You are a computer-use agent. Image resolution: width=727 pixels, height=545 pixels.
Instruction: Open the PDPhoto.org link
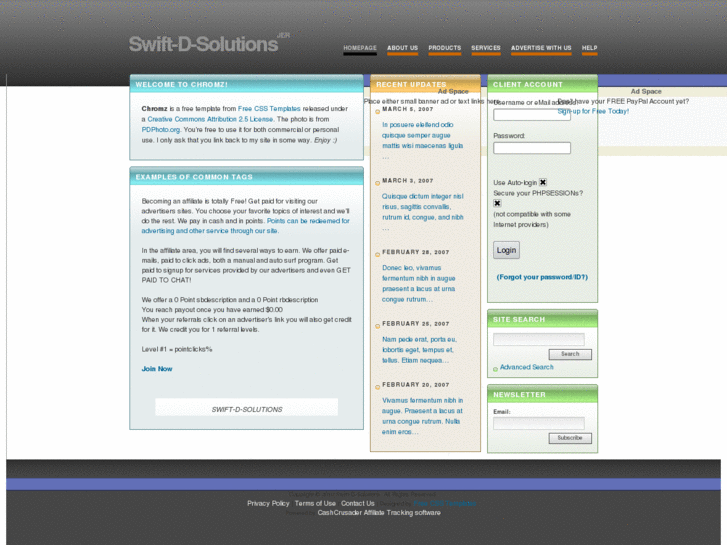click(160, 129)
